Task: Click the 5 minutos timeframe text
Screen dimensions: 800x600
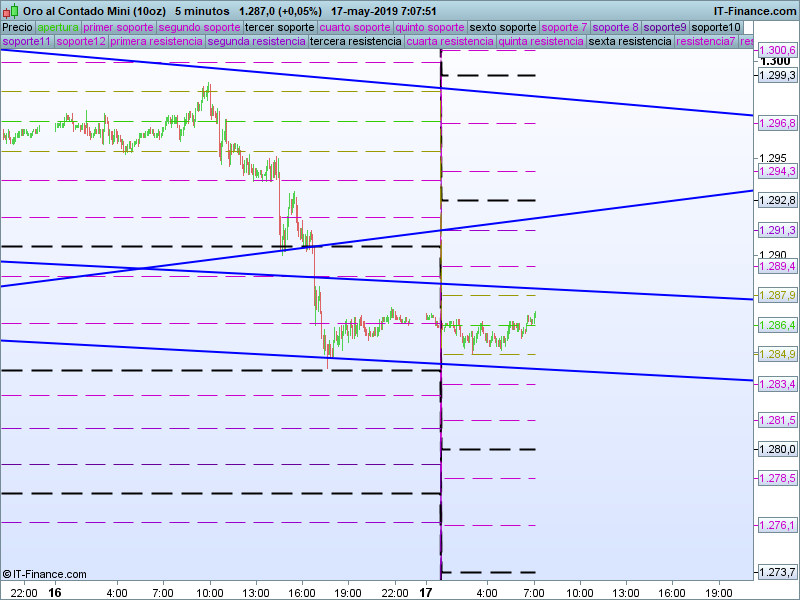Action: (x=202, y=11)
